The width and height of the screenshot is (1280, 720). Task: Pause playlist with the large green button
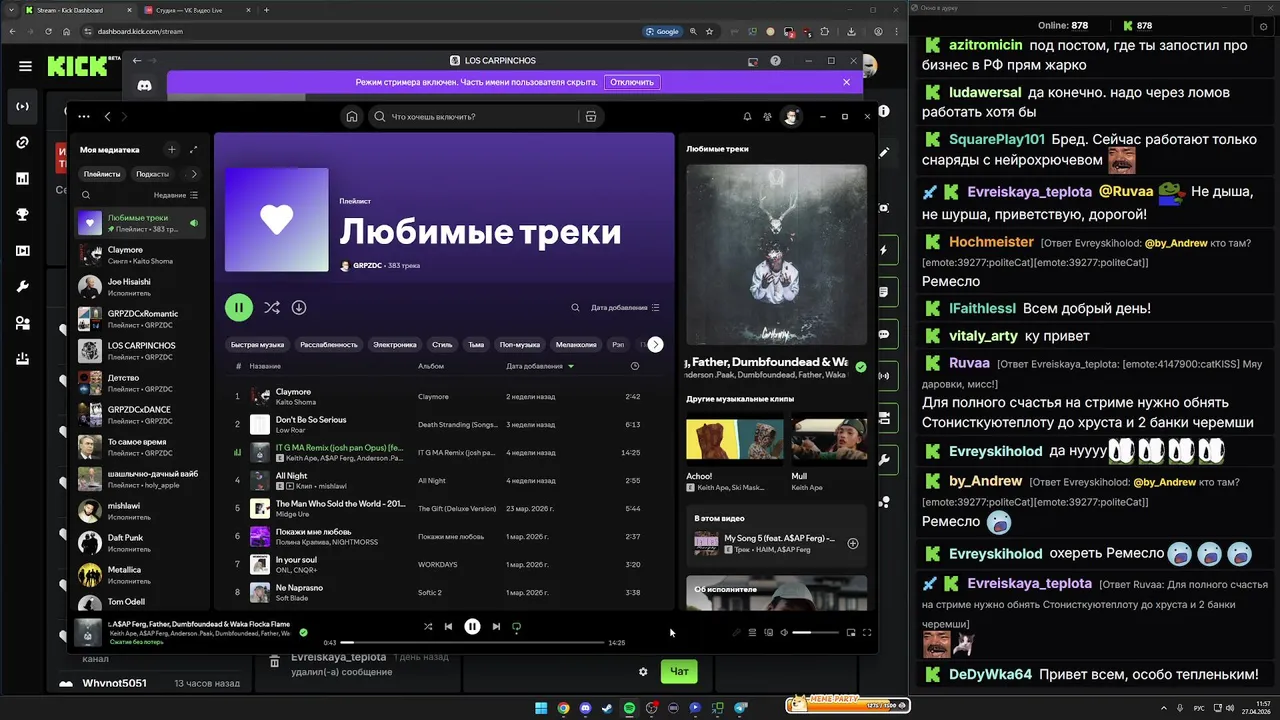point(239,307)
